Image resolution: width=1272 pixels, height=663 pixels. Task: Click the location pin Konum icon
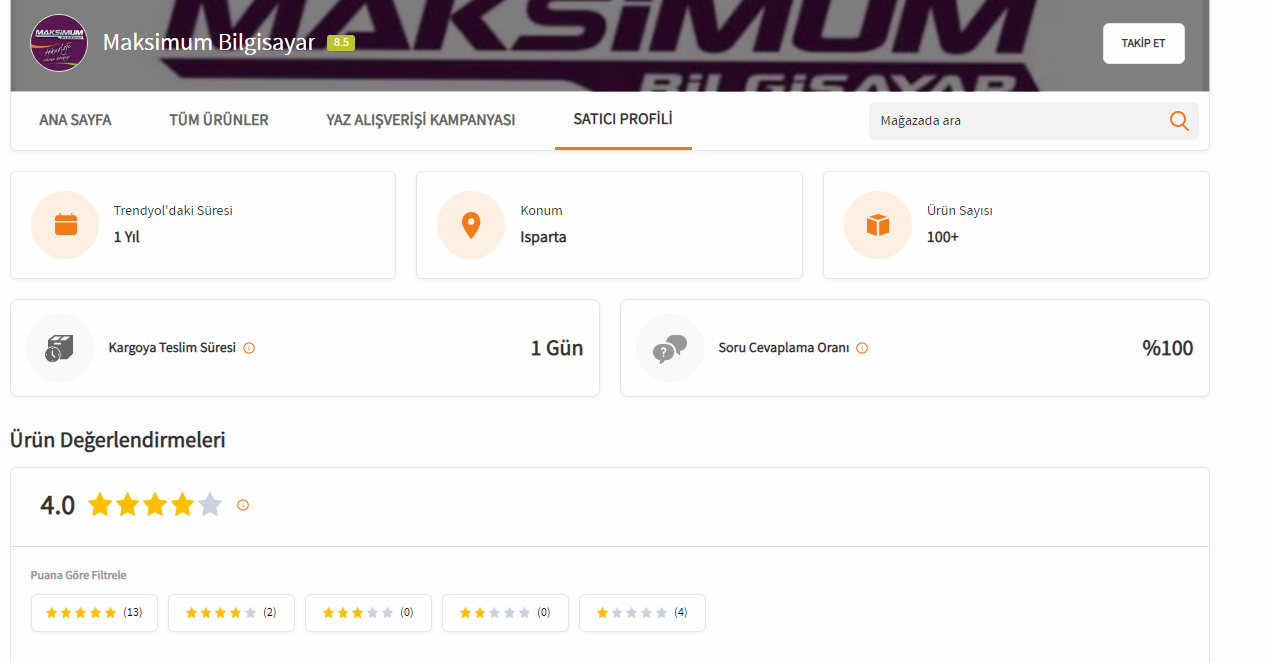pos(470,225)
